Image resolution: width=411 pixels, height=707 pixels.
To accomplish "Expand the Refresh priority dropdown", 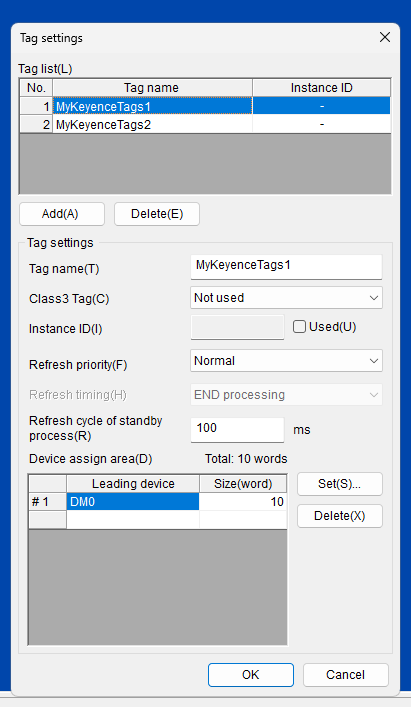I will coord(286,361).
